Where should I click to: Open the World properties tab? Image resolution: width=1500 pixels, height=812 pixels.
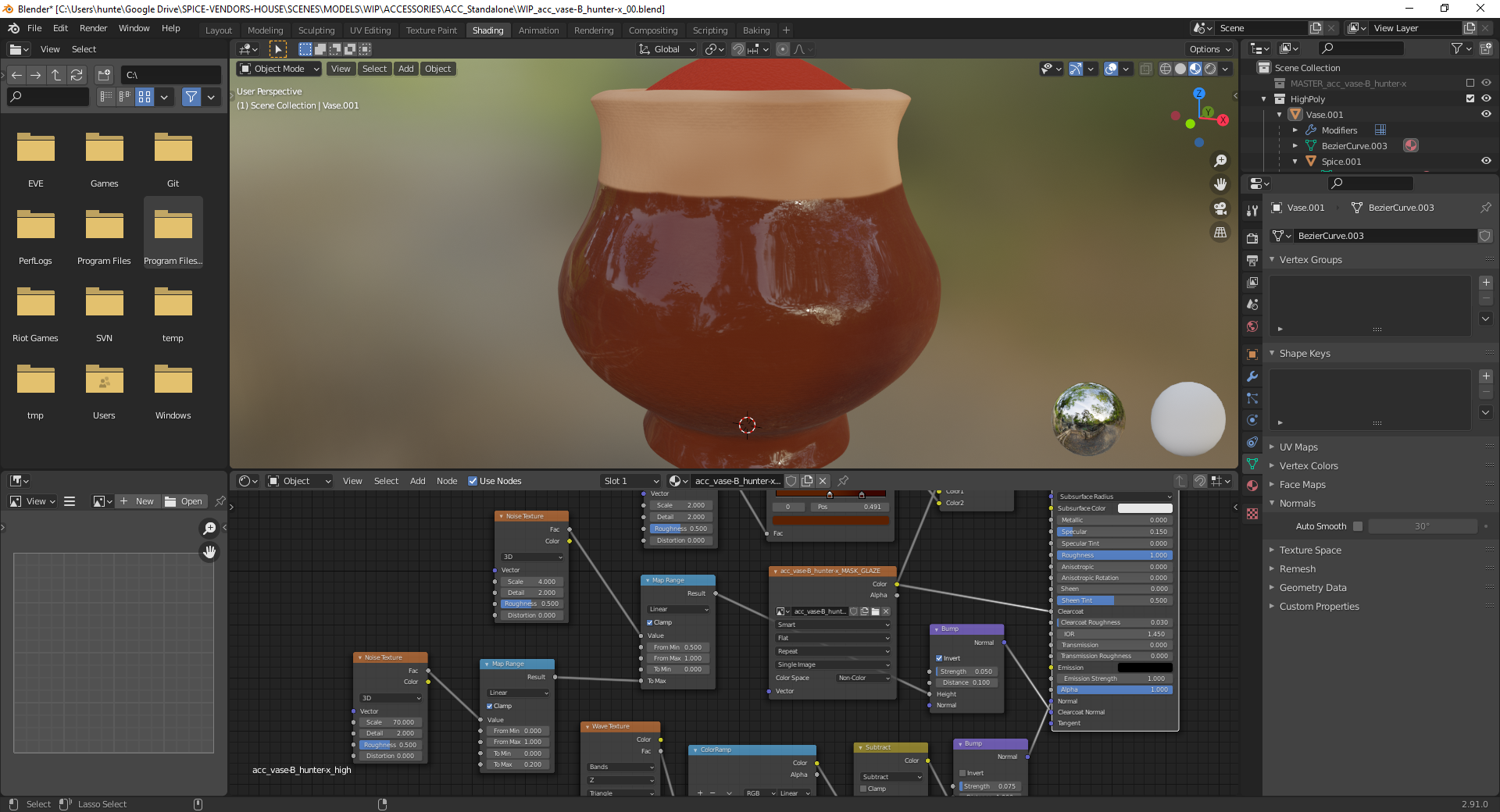(1252, 326)
